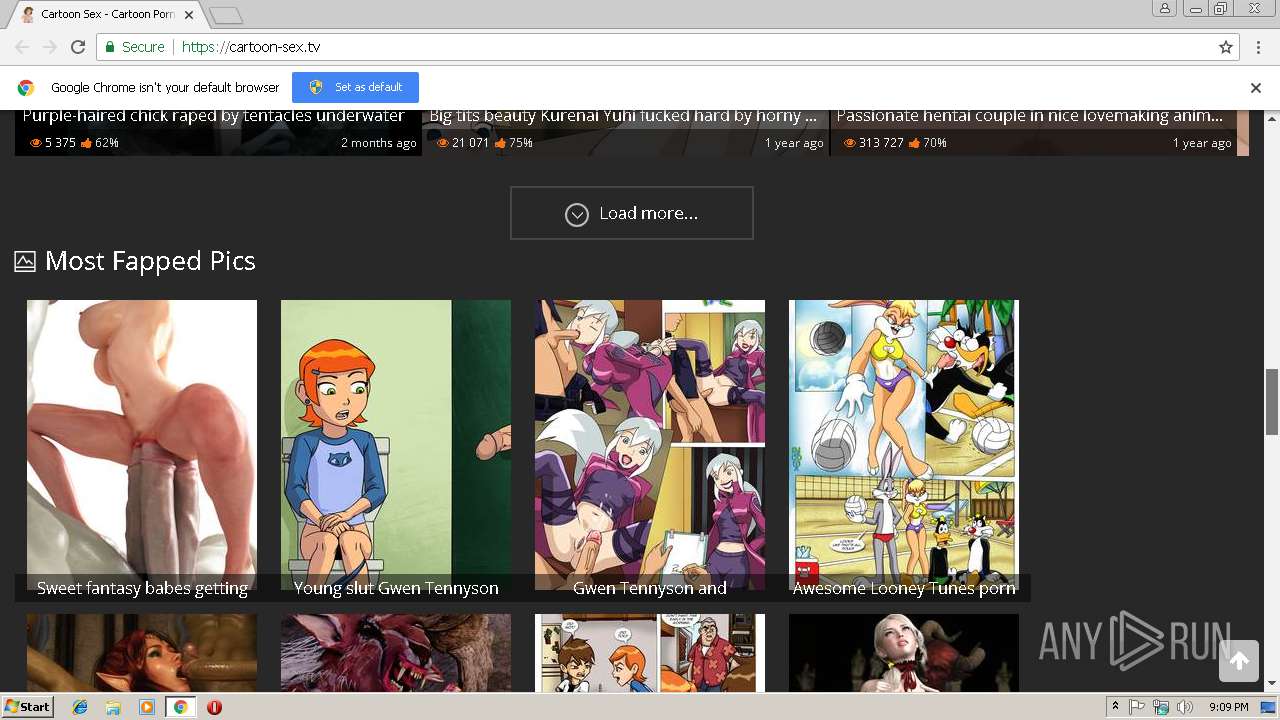Viewport: 1280px width, 720px height.
Task: Open the taskbar clock showing 9:09 PM
Action: pyautogui.click(x=1228, y=707)
